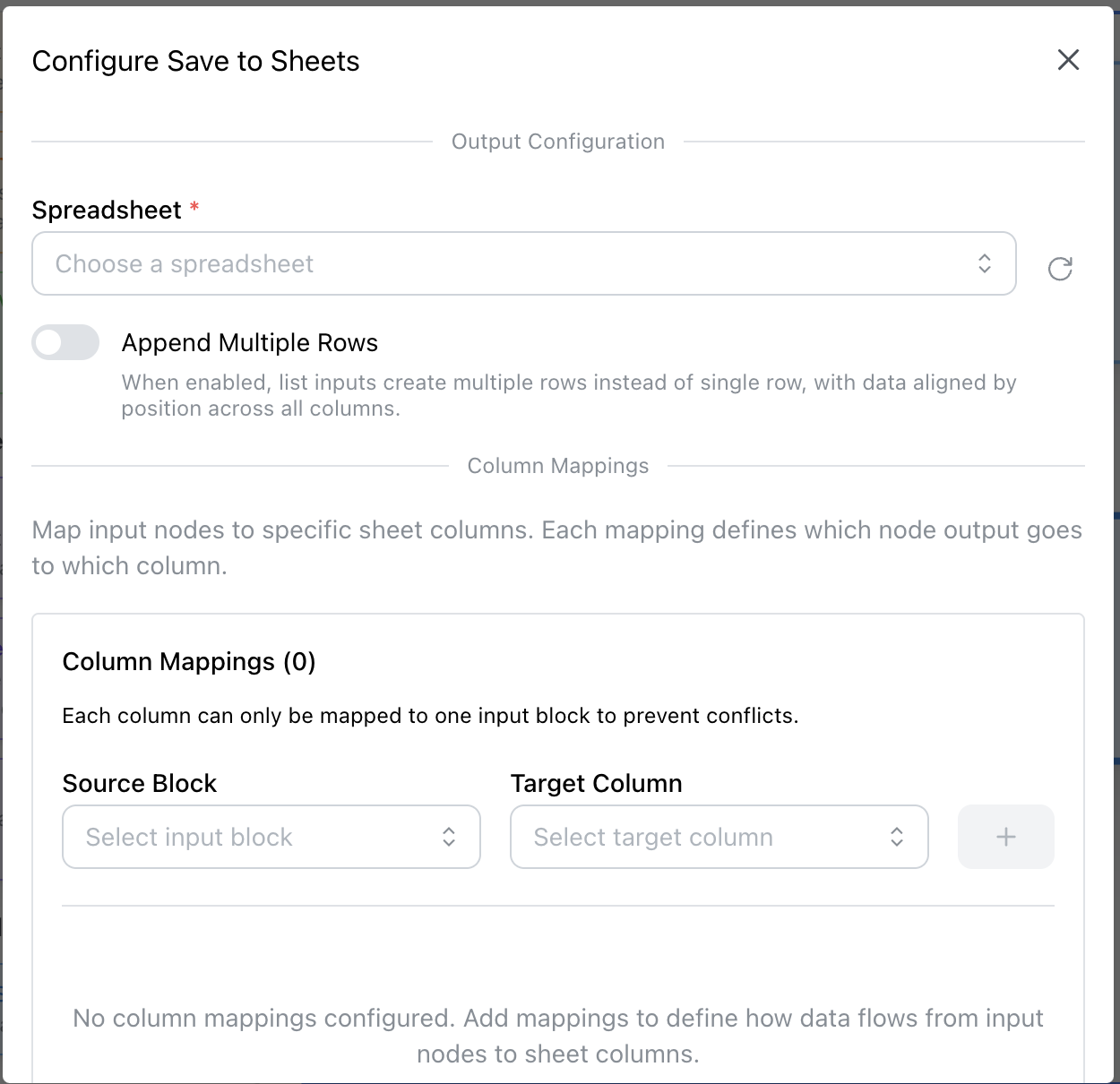Click the Target Column chevron arrows
This screenshot has height=1084, width=1120.
(897, 837)
